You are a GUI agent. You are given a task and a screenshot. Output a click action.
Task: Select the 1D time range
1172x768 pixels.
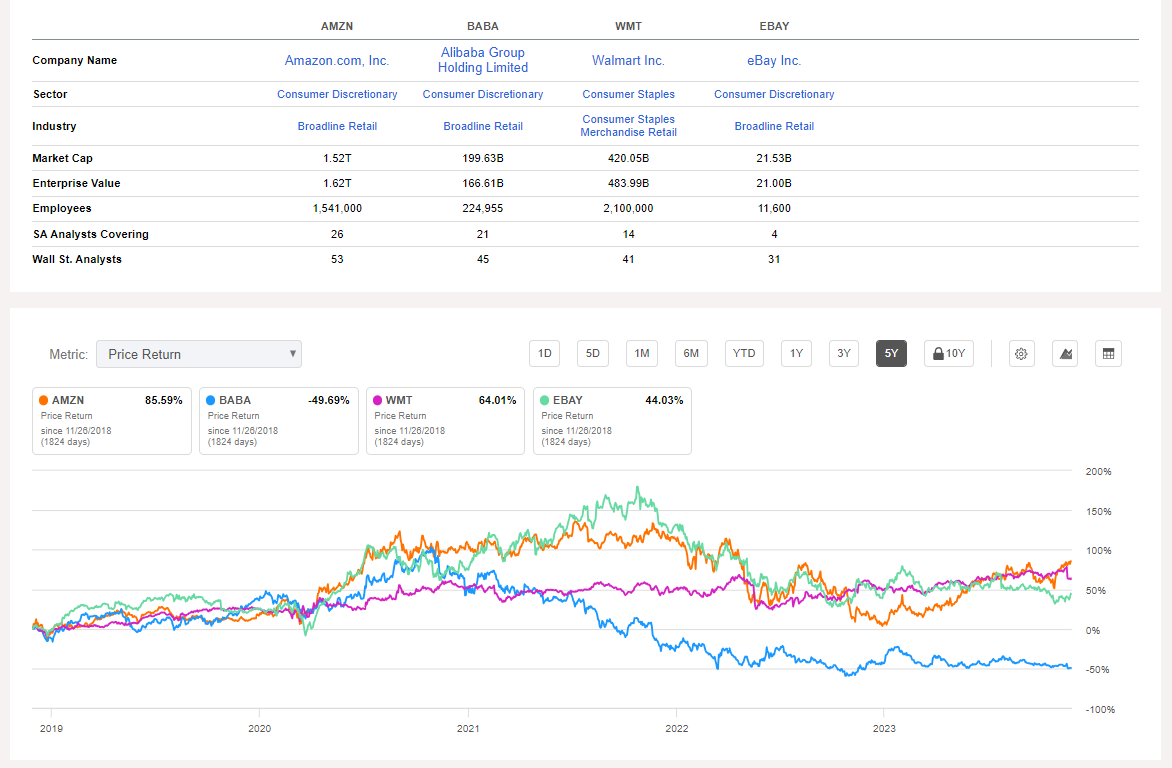point(545,354)
